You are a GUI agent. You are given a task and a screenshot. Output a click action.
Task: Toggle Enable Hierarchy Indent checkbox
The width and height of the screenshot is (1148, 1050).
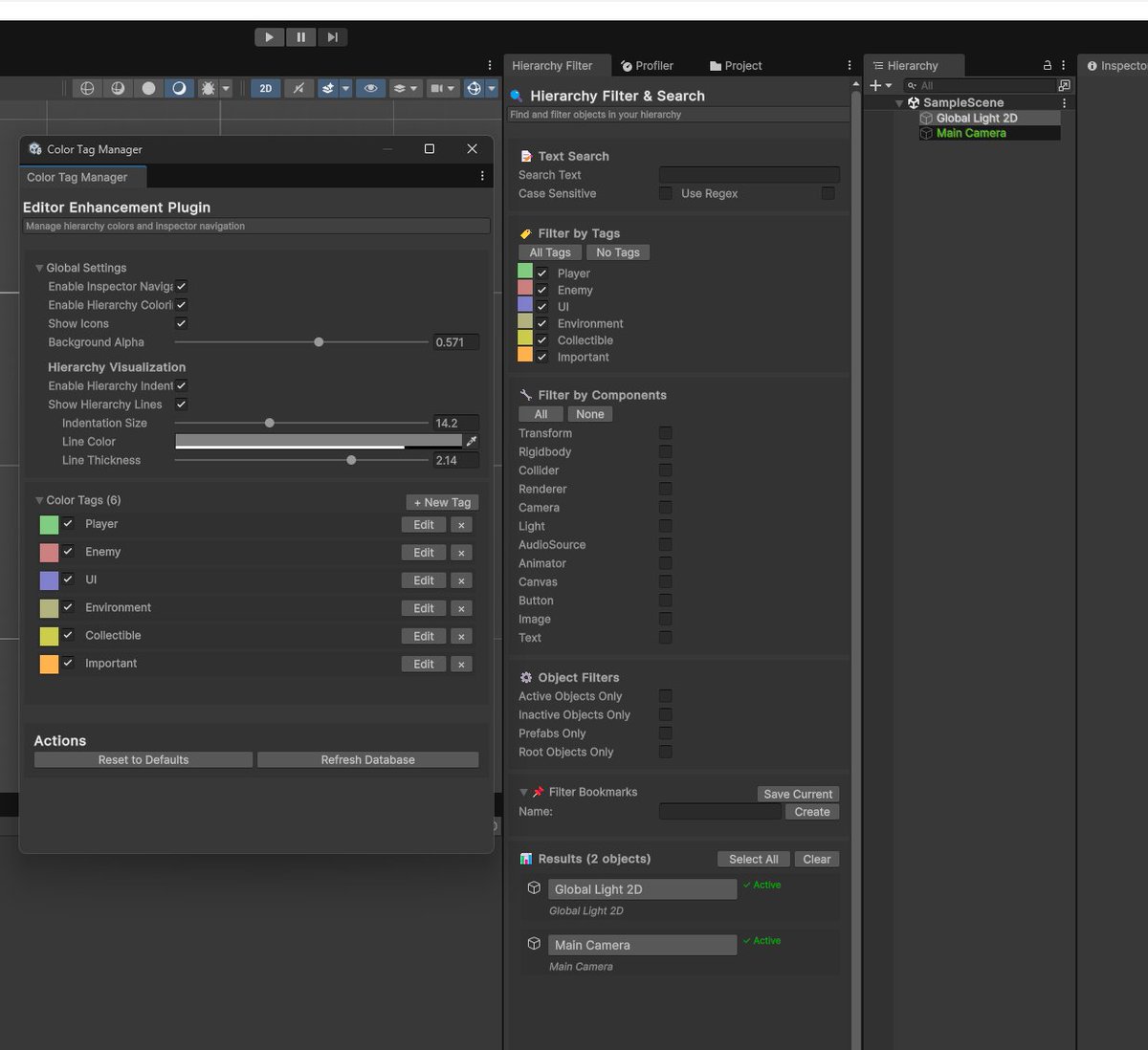181,385
